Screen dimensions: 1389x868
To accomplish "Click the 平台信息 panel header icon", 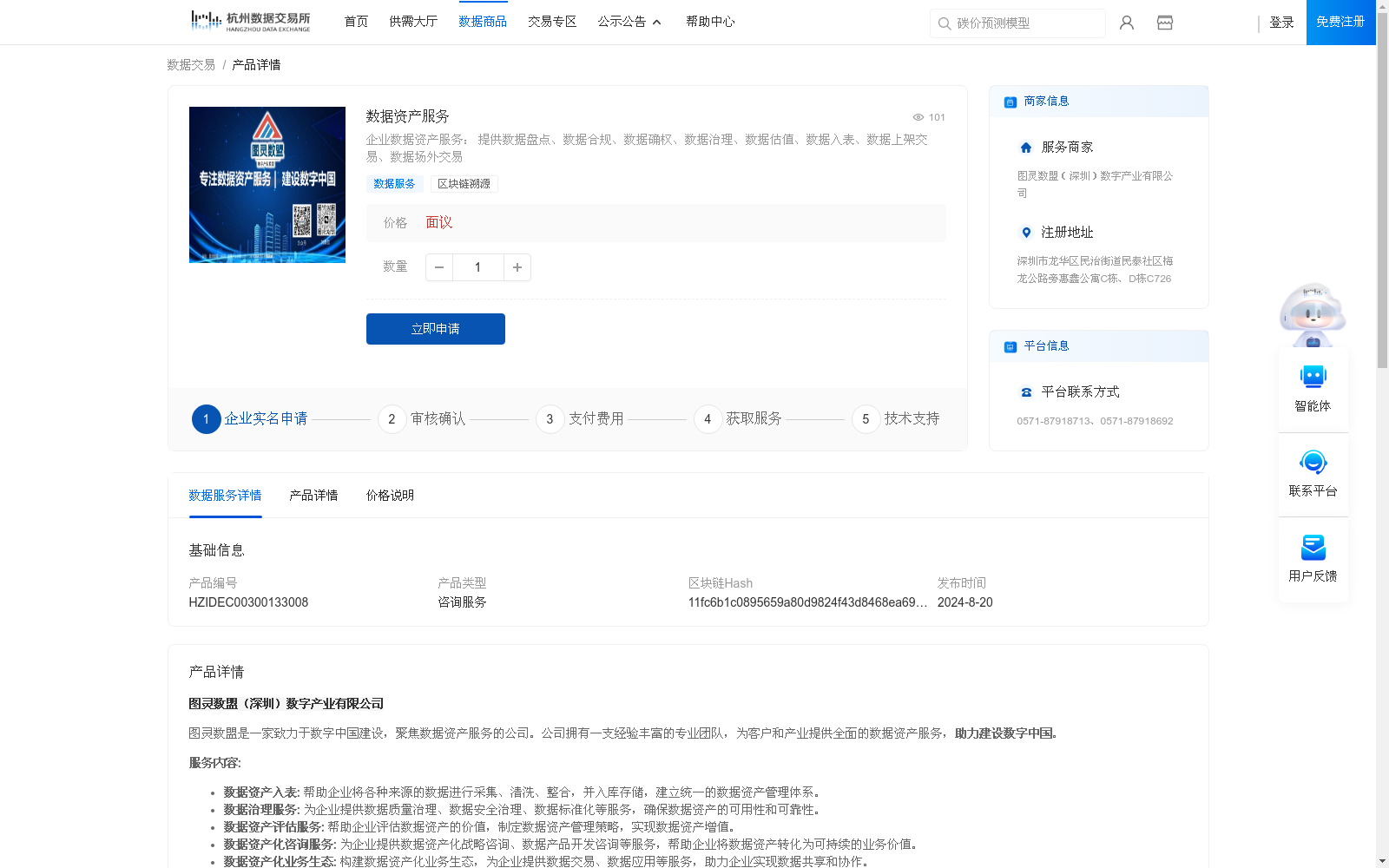I will (x=1010, y=346).
